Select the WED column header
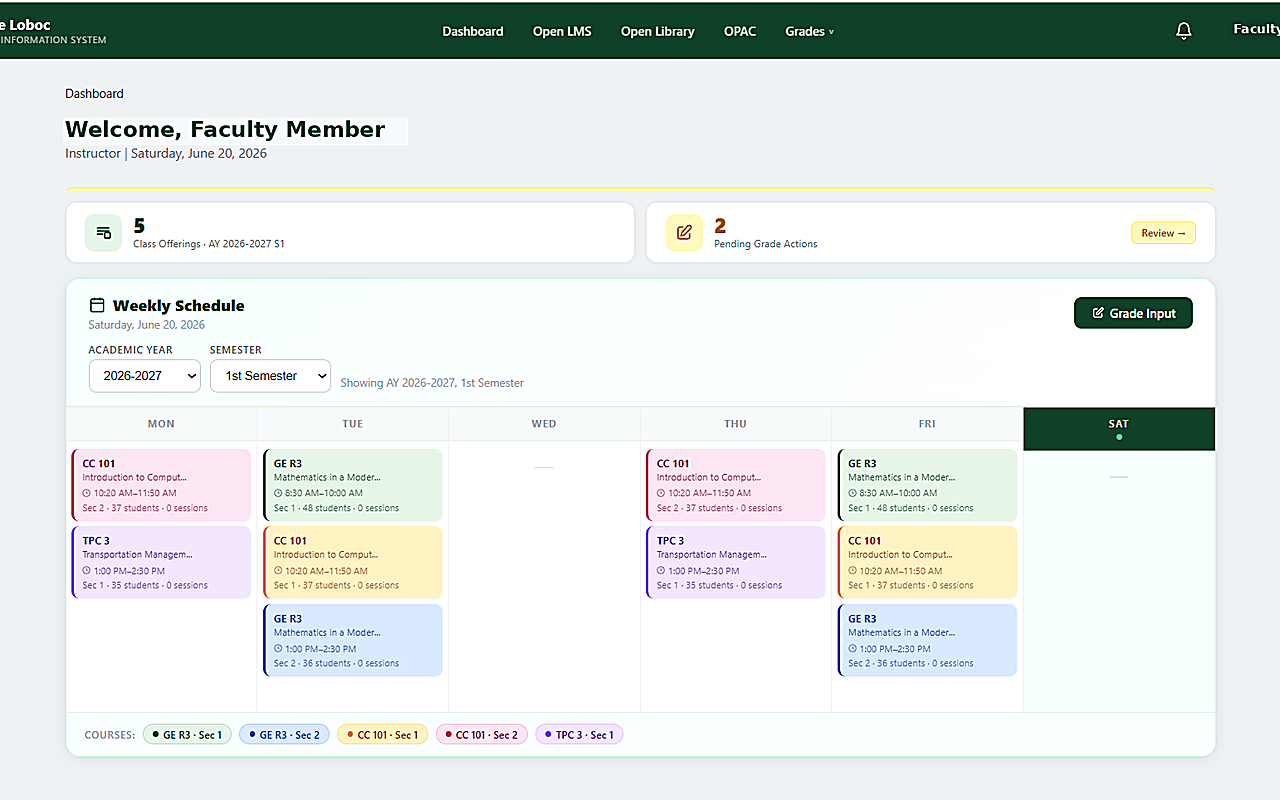The image size is (1280, 800). (x=544, y=424)
